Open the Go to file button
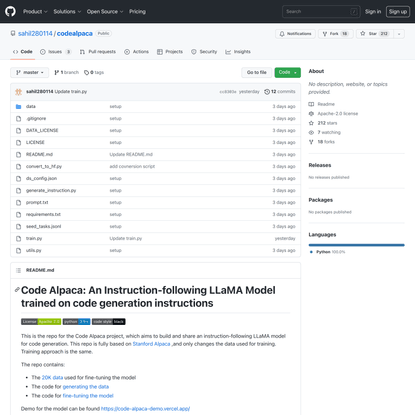Image resolution: width=415 pixels, height=415 pixels. 256,72
